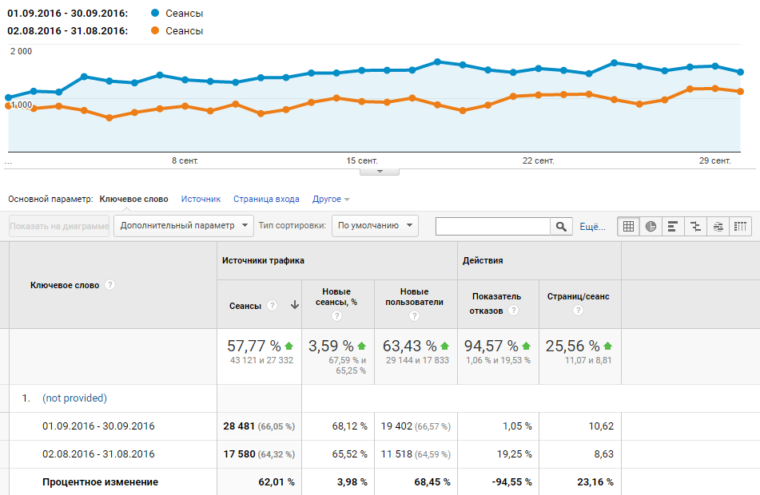Open help icon under Страниц/сеанс
This screenshot has width=760, height=495.
click(578, 310)
